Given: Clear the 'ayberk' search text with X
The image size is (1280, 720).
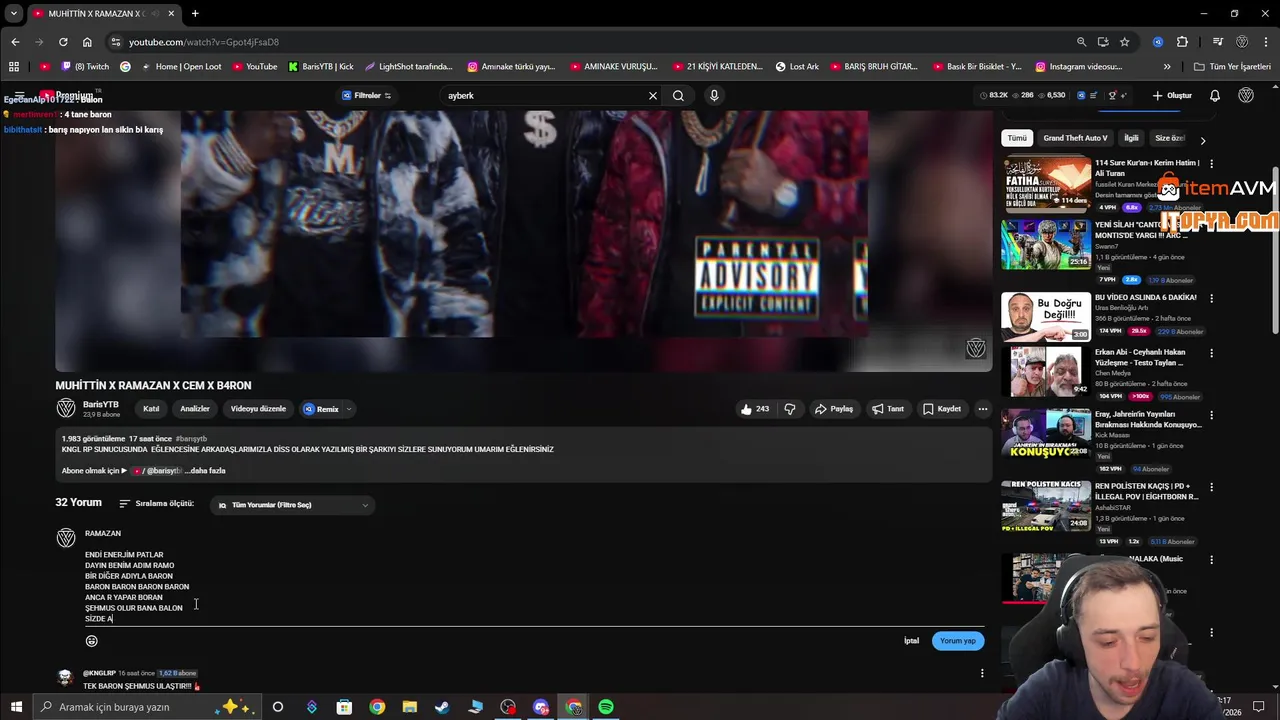Looking at the screenshot, I should pyautogui.click(x=653, y=96).
